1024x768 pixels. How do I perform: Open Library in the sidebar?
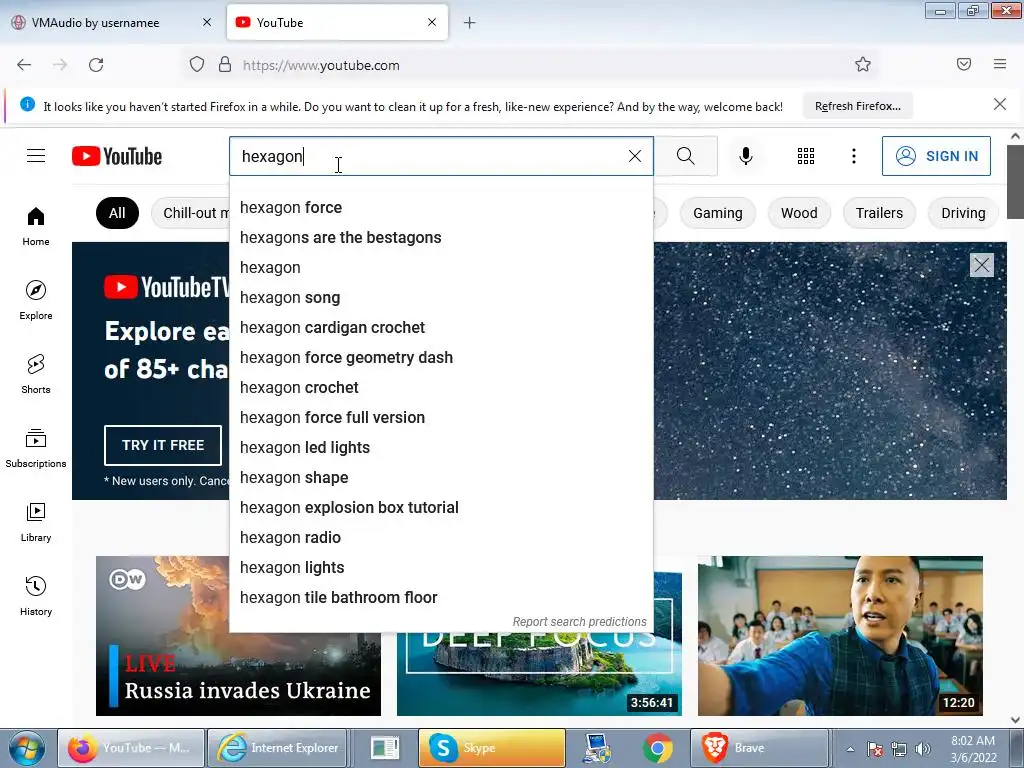(x=36, y=522)
